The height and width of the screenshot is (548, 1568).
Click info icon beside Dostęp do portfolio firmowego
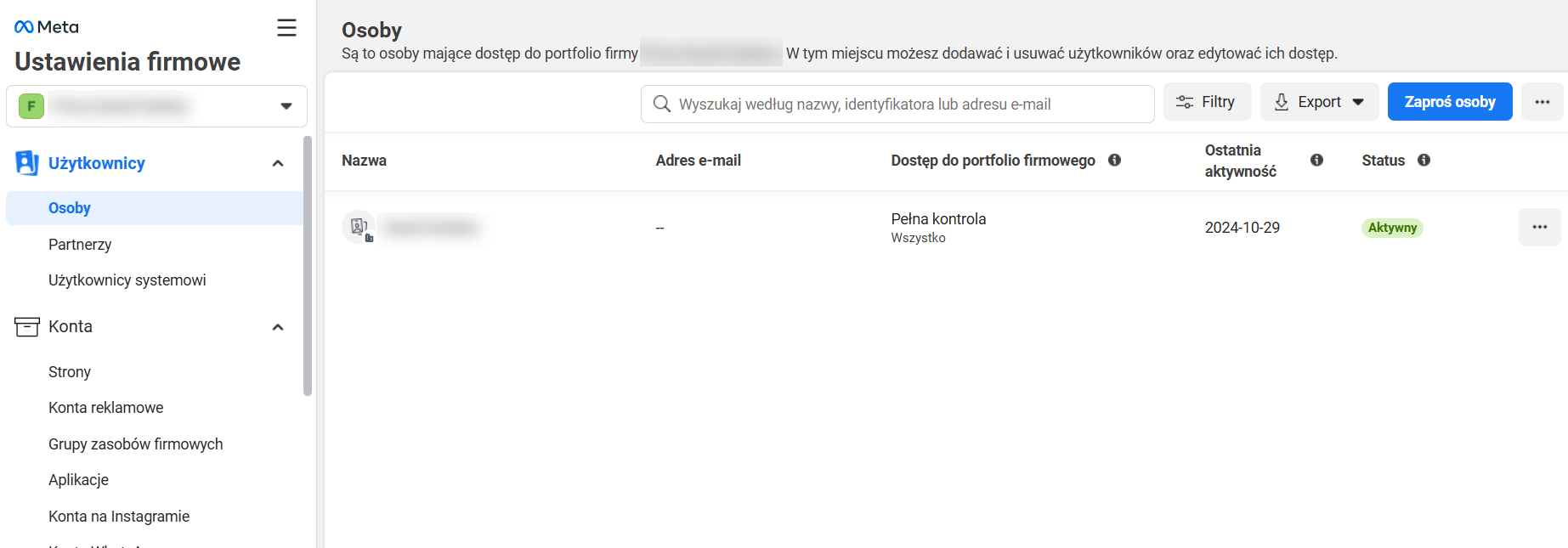1114,161
